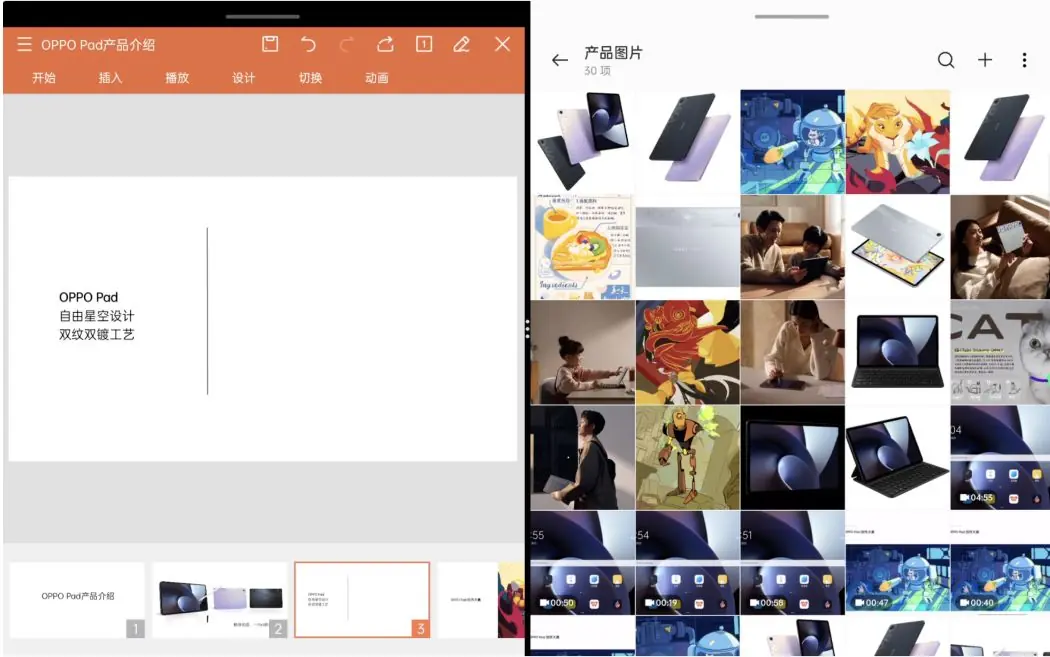Redo using the greyed curved arrow icon
The image size is (1050, 657).
pos(346,44)
